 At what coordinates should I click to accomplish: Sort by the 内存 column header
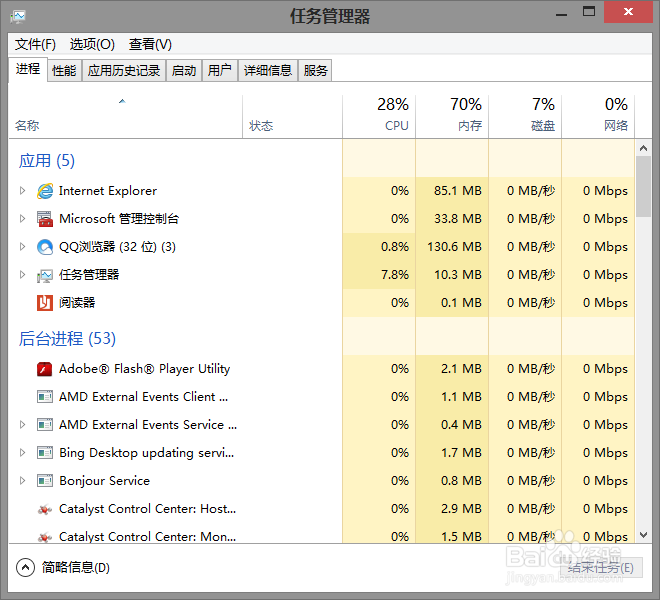click(452, 117)
